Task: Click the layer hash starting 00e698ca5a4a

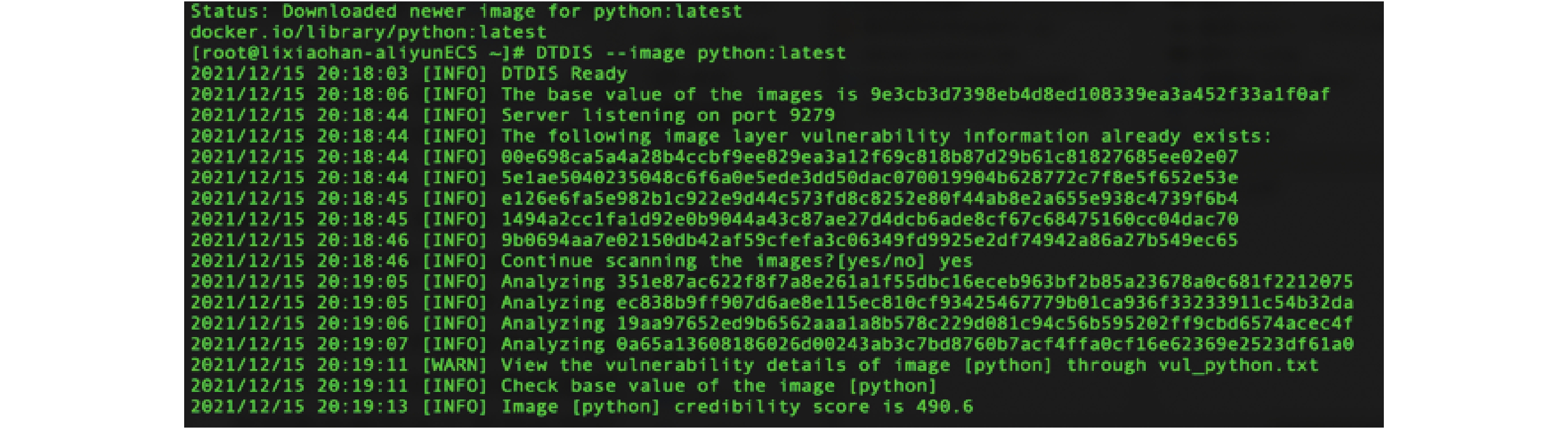Action: pos(870,157)
